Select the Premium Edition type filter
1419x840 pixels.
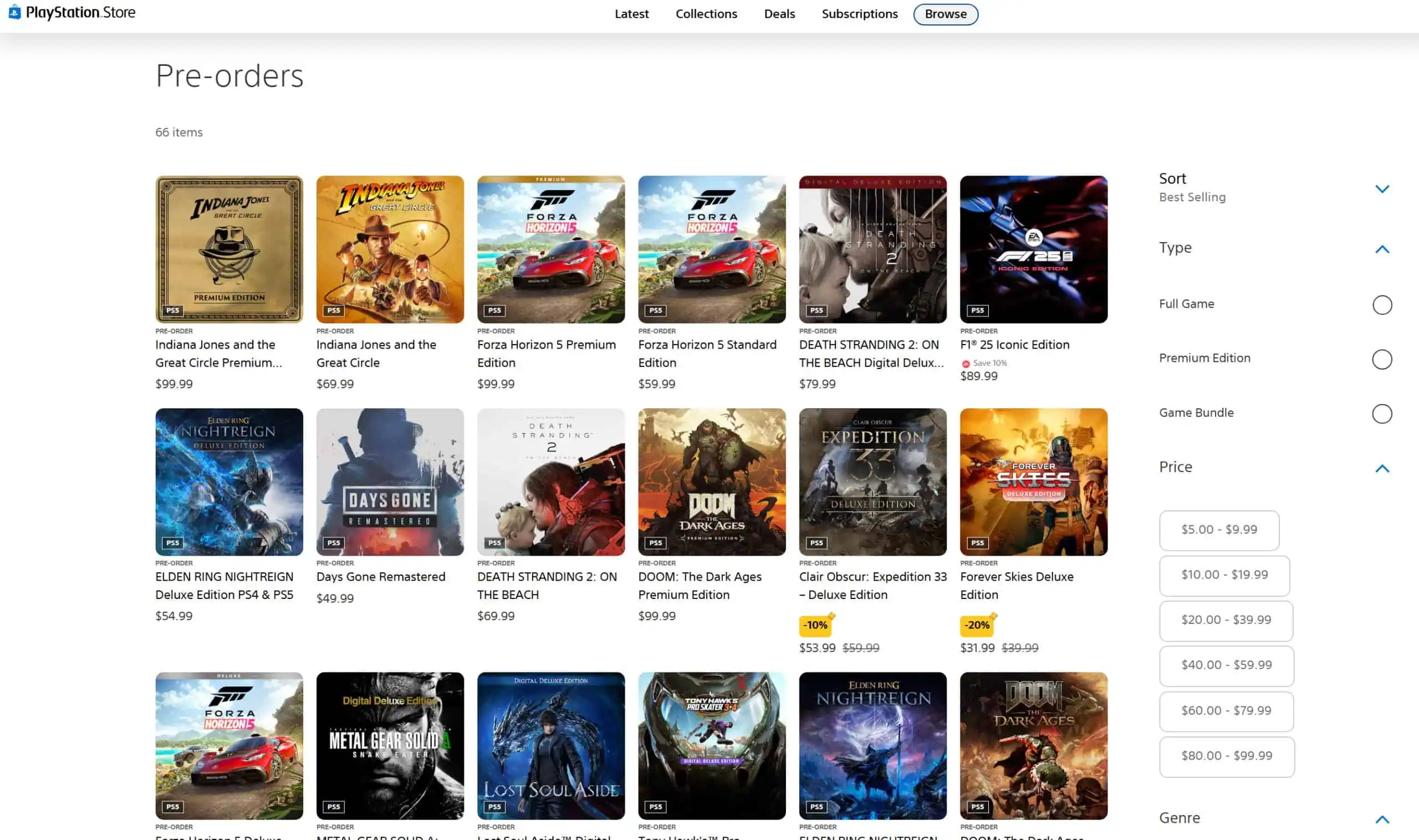(1382, 359)
